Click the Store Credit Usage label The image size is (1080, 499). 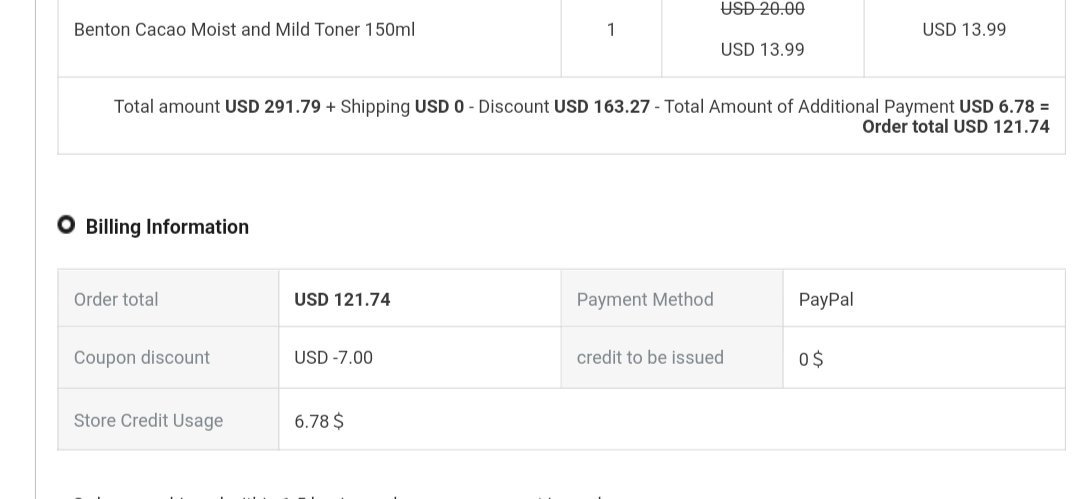(148, 421)
